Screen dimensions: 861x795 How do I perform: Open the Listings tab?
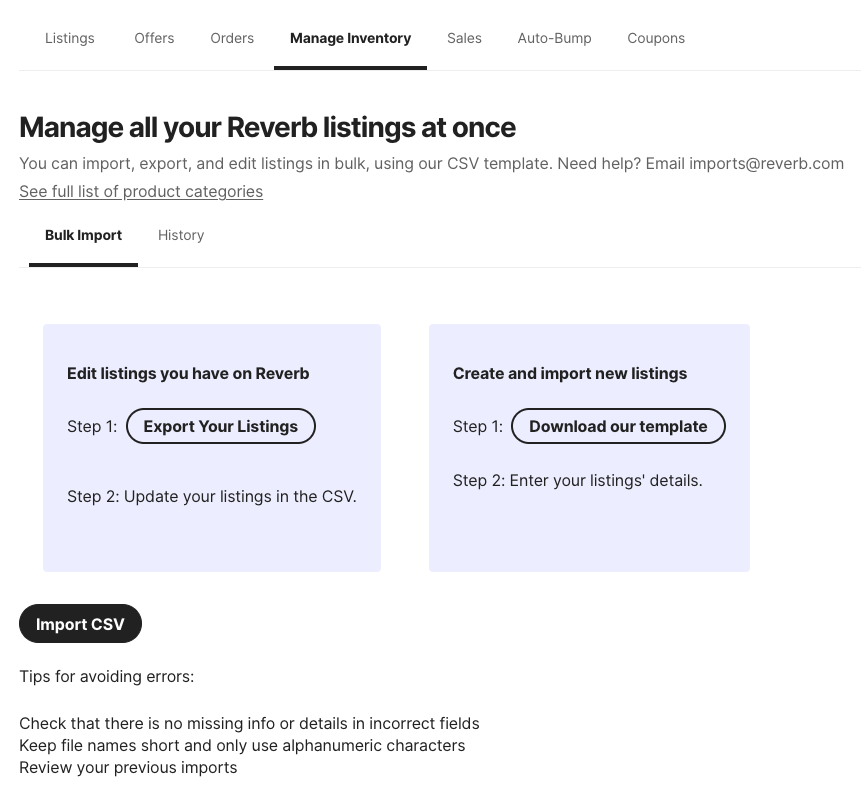click(x=70, y=38)
